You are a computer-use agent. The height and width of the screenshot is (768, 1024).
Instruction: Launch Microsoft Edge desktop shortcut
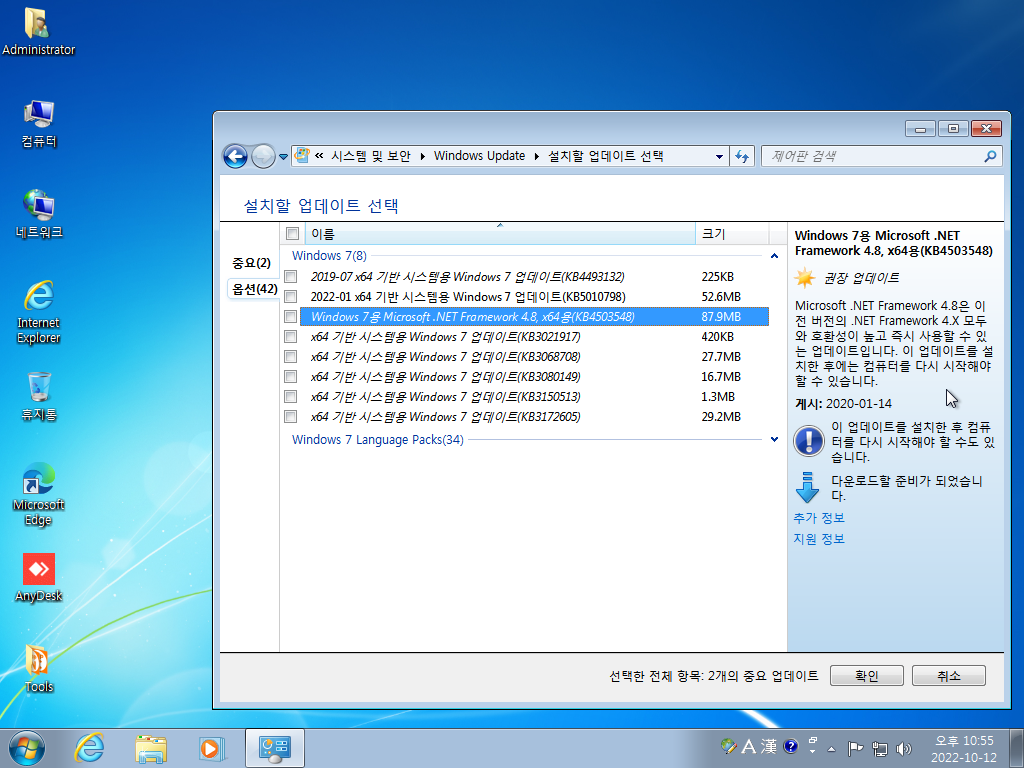(x=39, y=494)
